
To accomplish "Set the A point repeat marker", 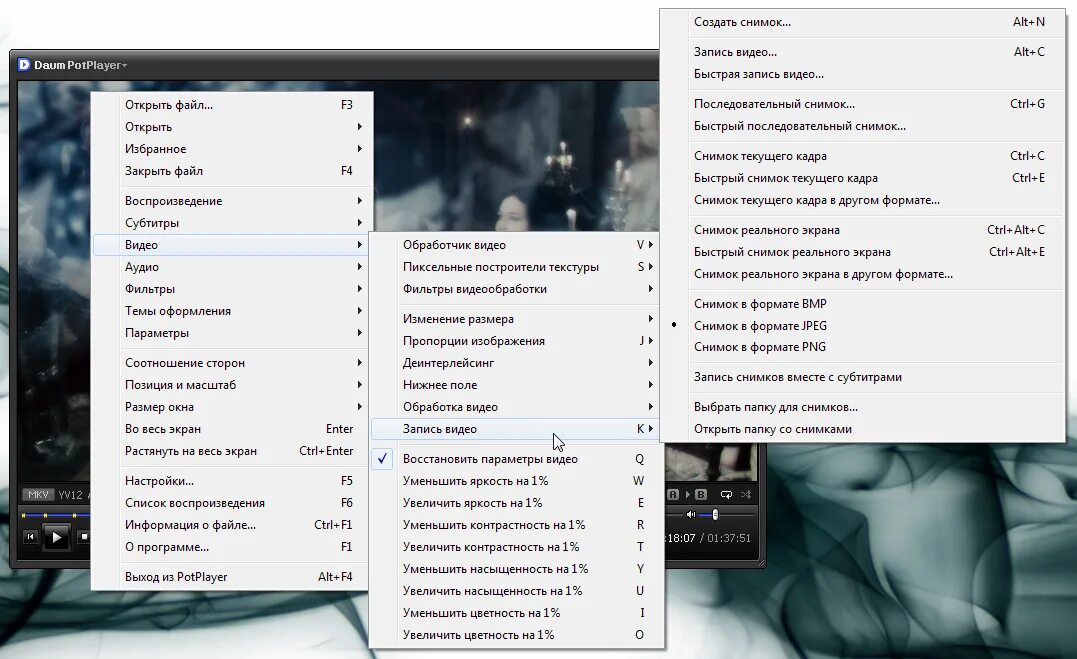I will click(x=673, y=495).
